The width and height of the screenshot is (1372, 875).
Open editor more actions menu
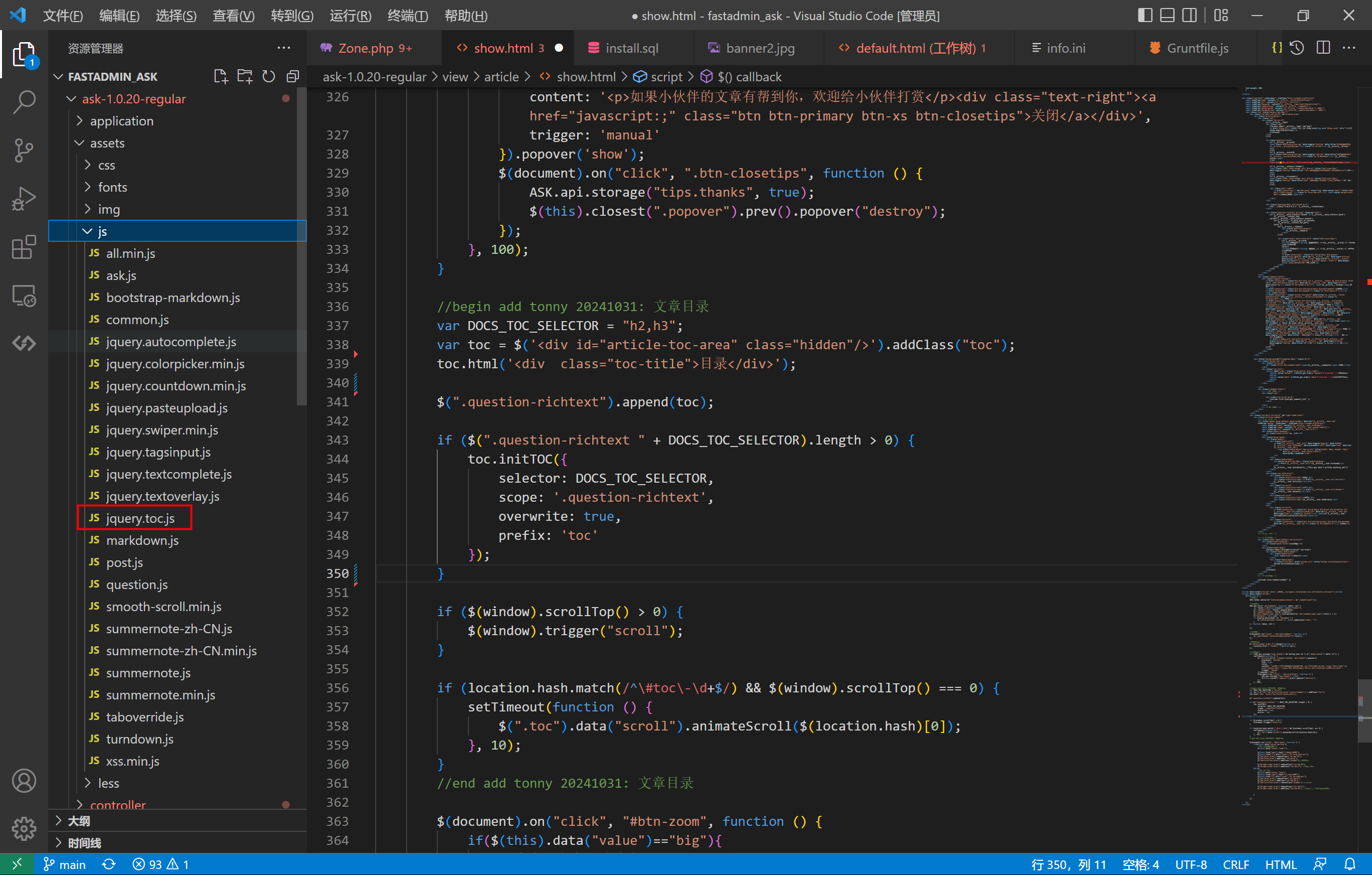1348,48
